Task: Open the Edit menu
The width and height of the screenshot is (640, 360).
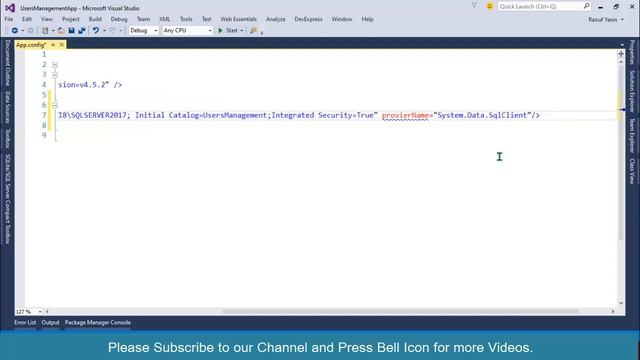Action: [x=27, y=19]
